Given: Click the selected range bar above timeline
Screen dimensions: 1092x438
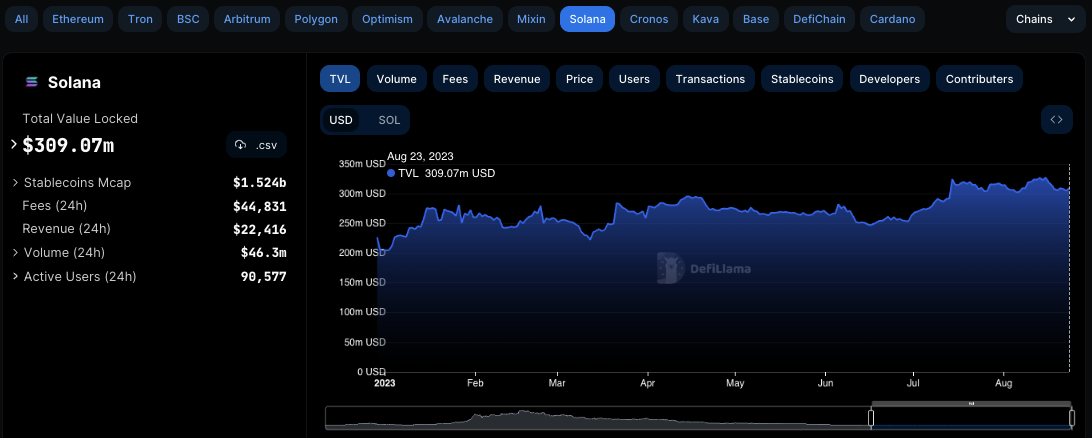Looking at the screenshot, I should [971, 403].
